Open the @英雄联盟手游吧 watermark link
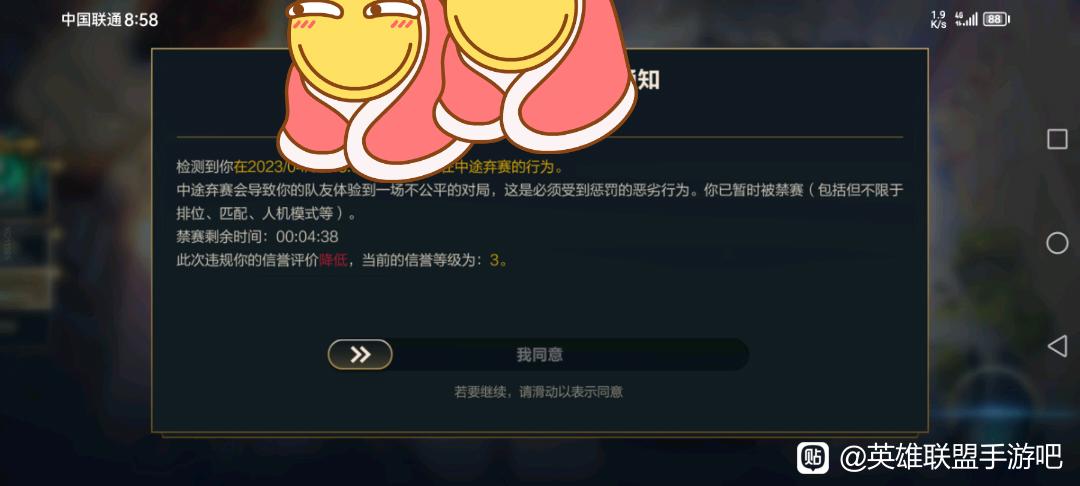This screenshot has height=486, width=1080. 951,458
